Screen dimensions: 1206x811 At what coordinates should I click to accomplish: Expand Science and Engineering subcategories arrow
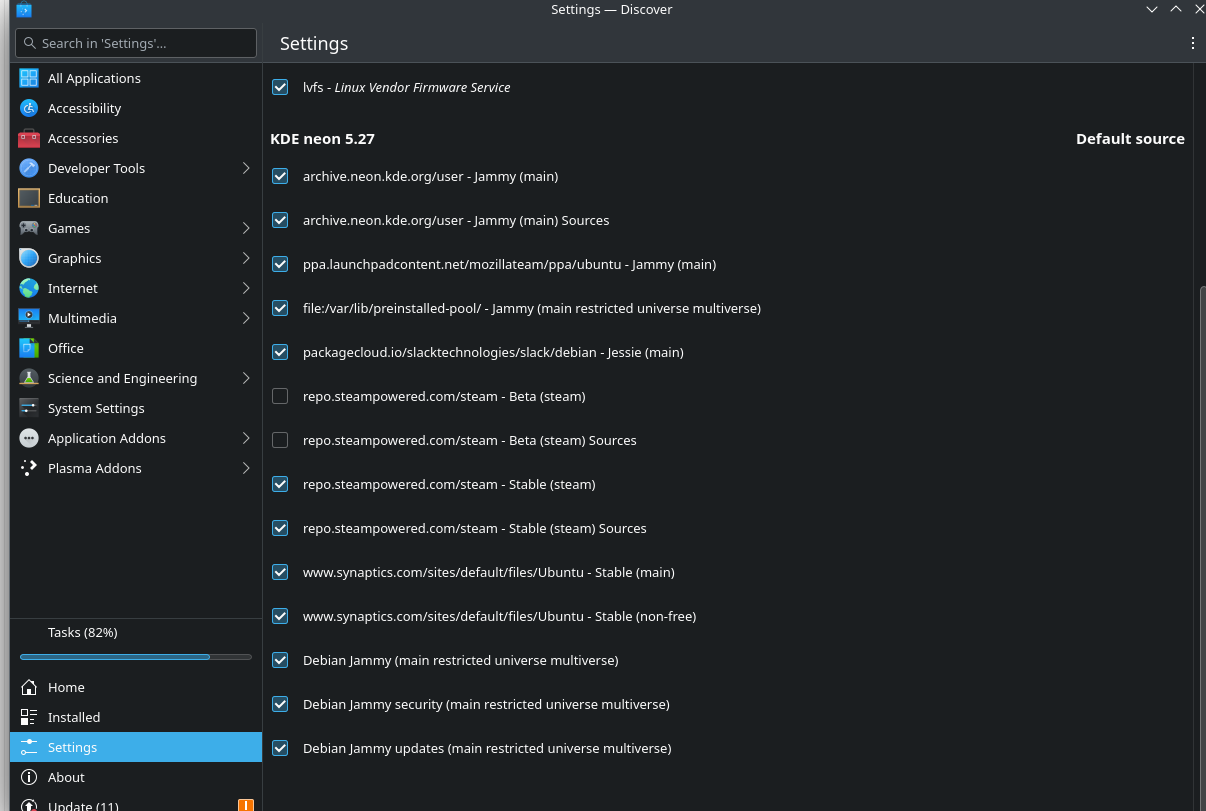coord(246,378)
